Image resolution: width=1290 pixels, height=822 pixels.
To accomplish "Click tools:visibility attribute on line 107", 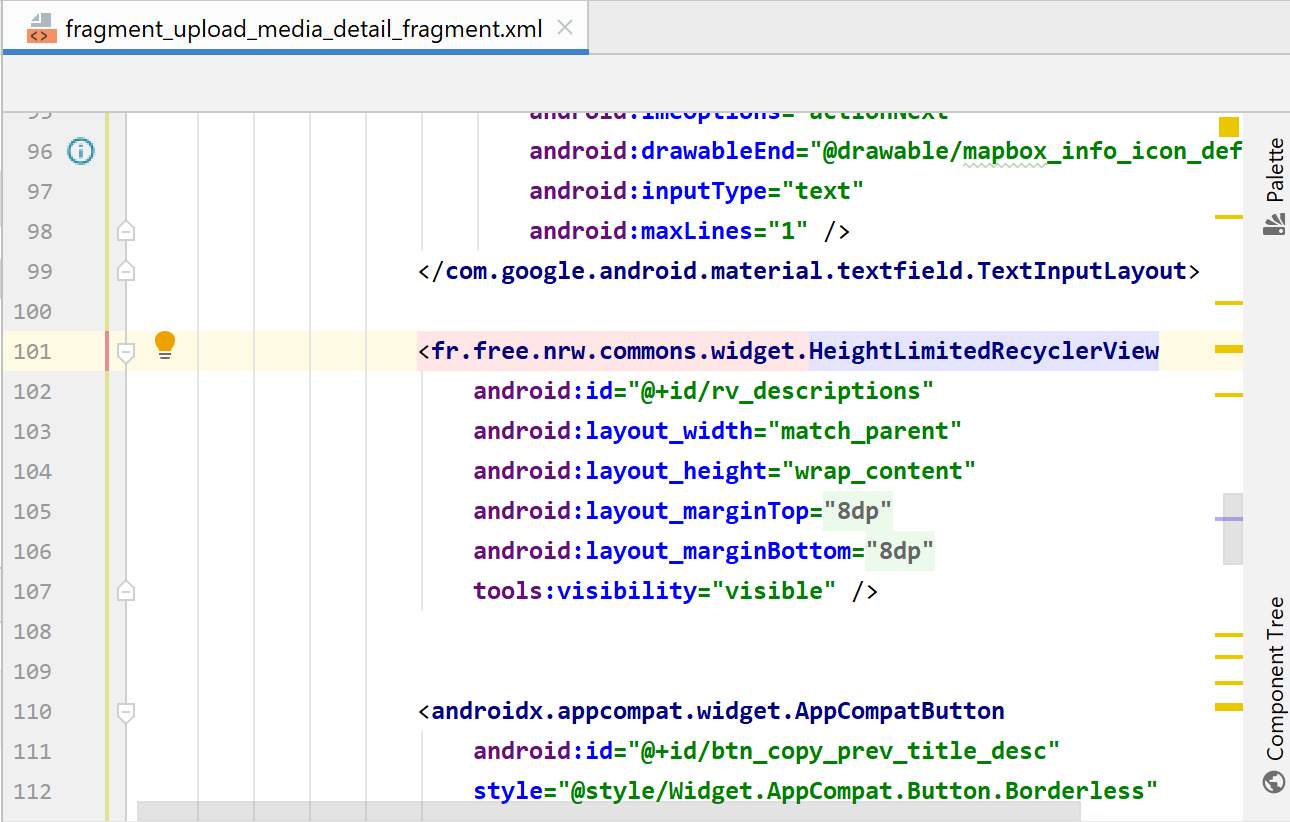I will [585, 591].
